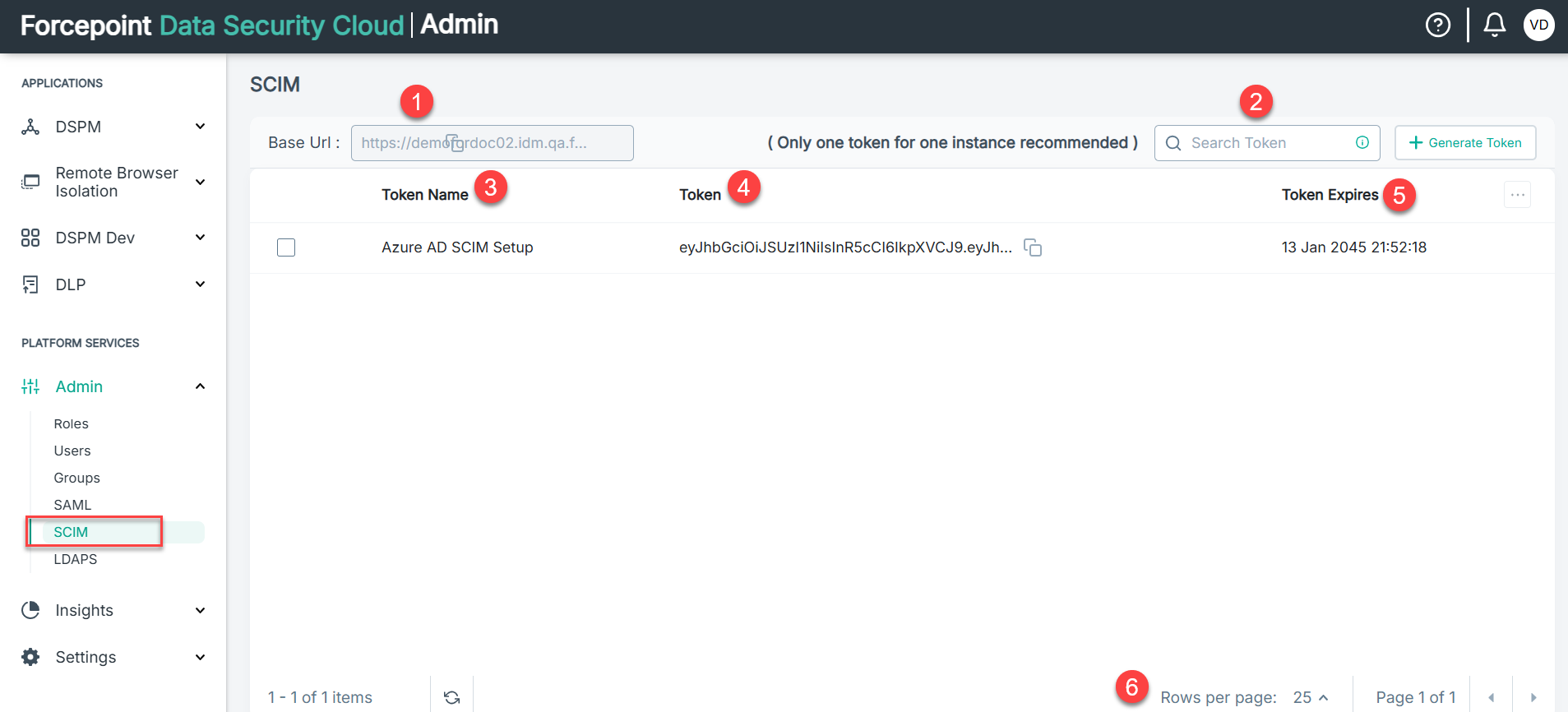Open the help question mark icon

(x=1437, y=25)
